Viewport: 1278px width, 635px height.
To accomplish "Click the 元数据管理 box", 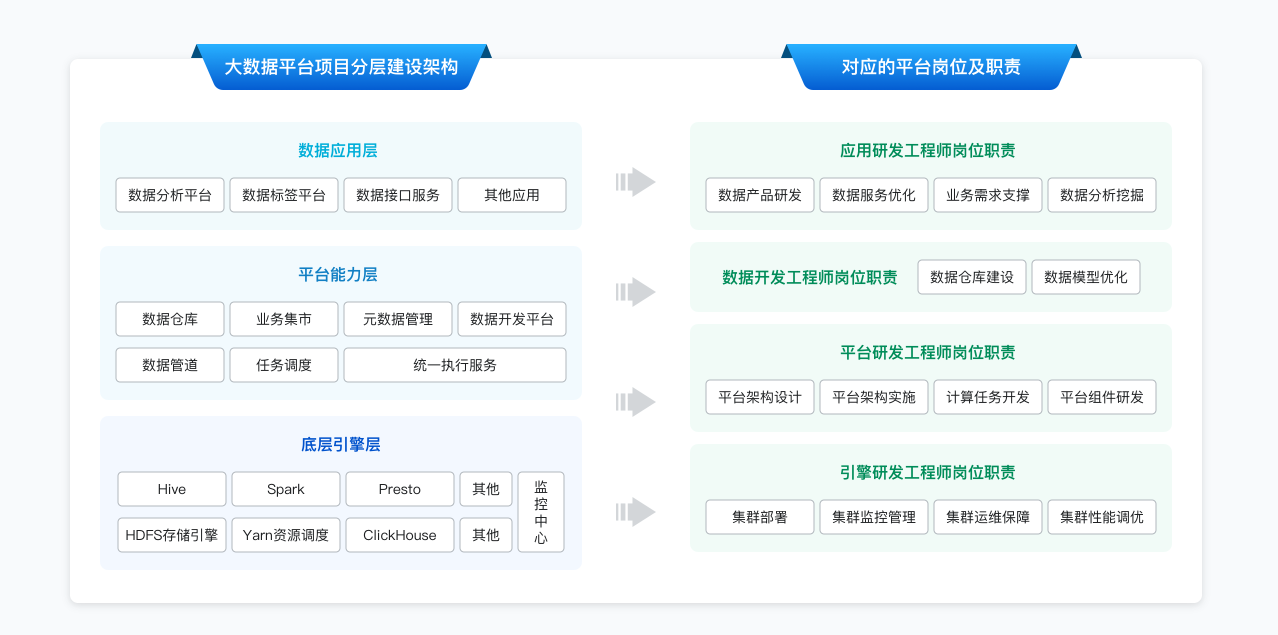I will point(398,319).
